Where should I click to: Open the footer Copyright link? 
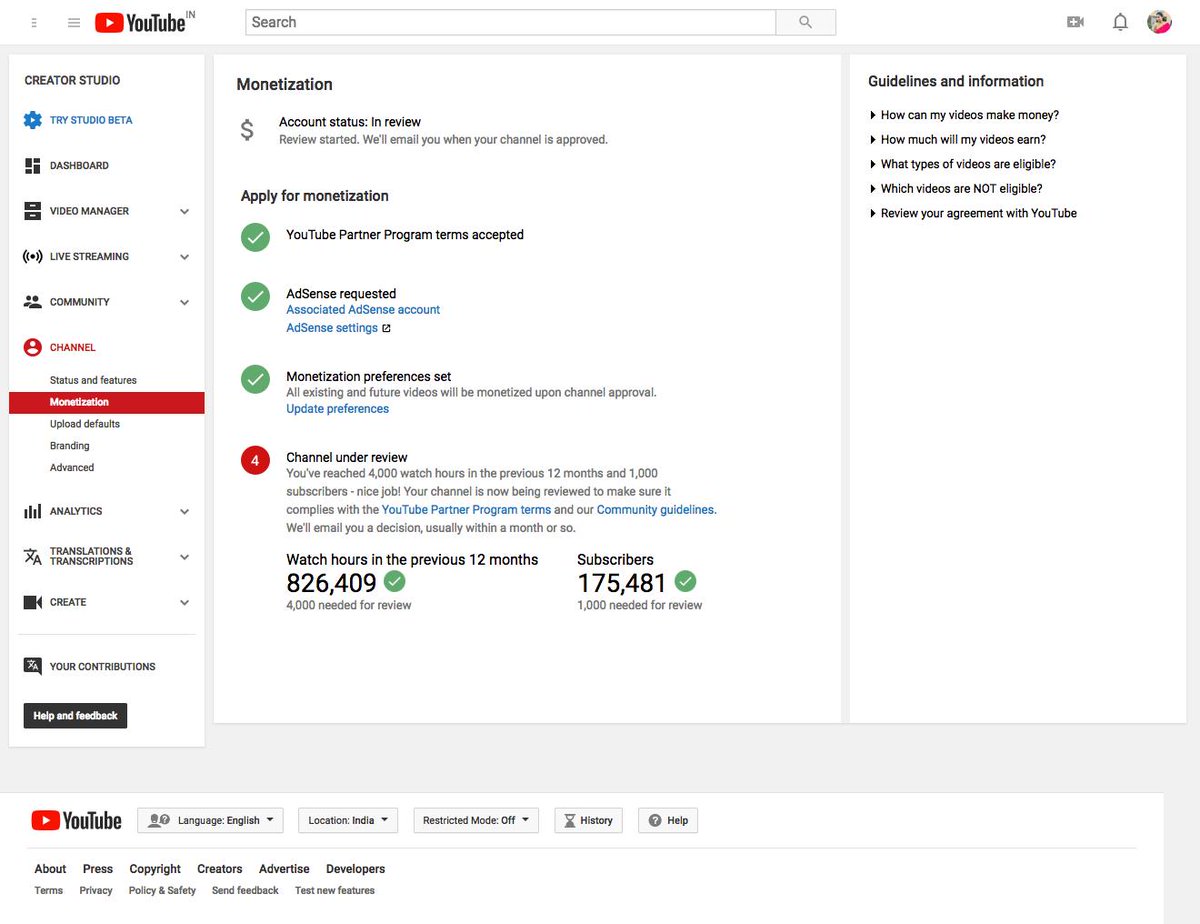click(155, 869)
